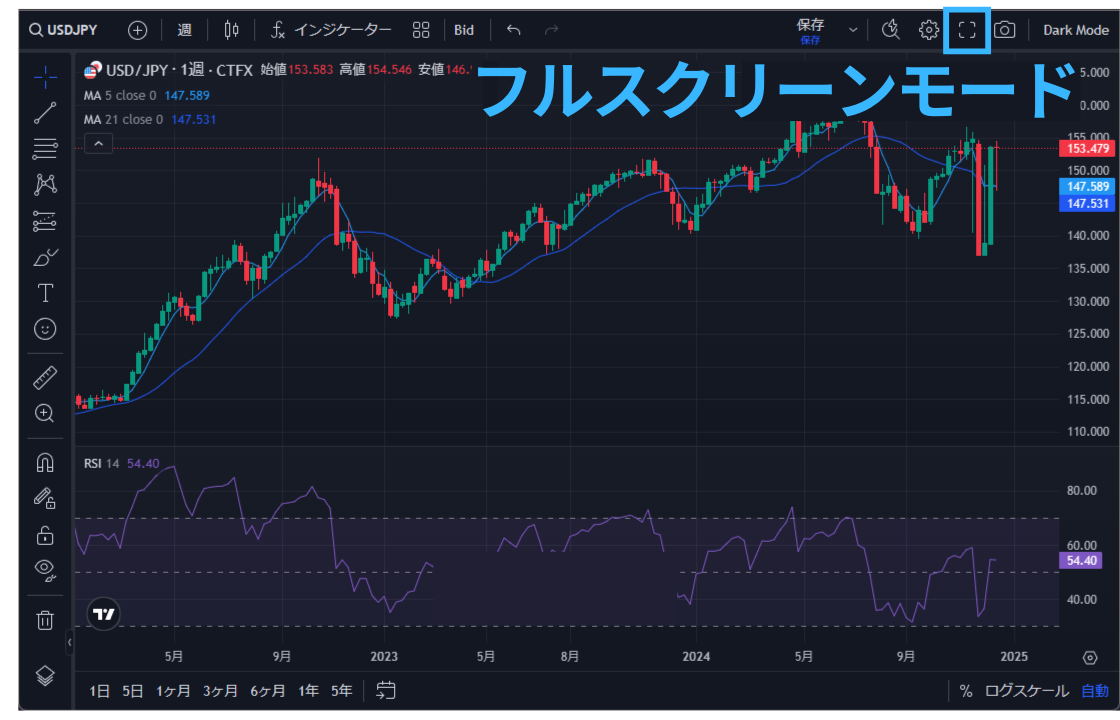Click the 147.531 MA price label
The width and height of the screenshot is (1120, 720).
pos(1086,204)
